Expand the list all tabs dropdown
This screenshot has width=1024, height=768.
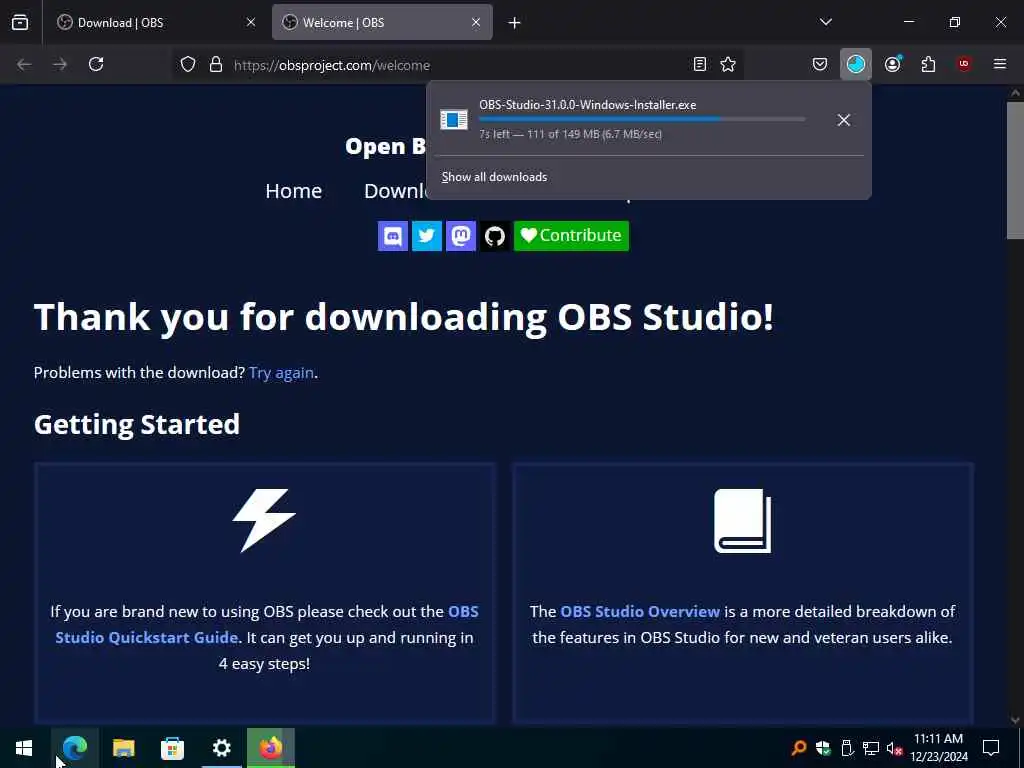[x=826, y=22]
